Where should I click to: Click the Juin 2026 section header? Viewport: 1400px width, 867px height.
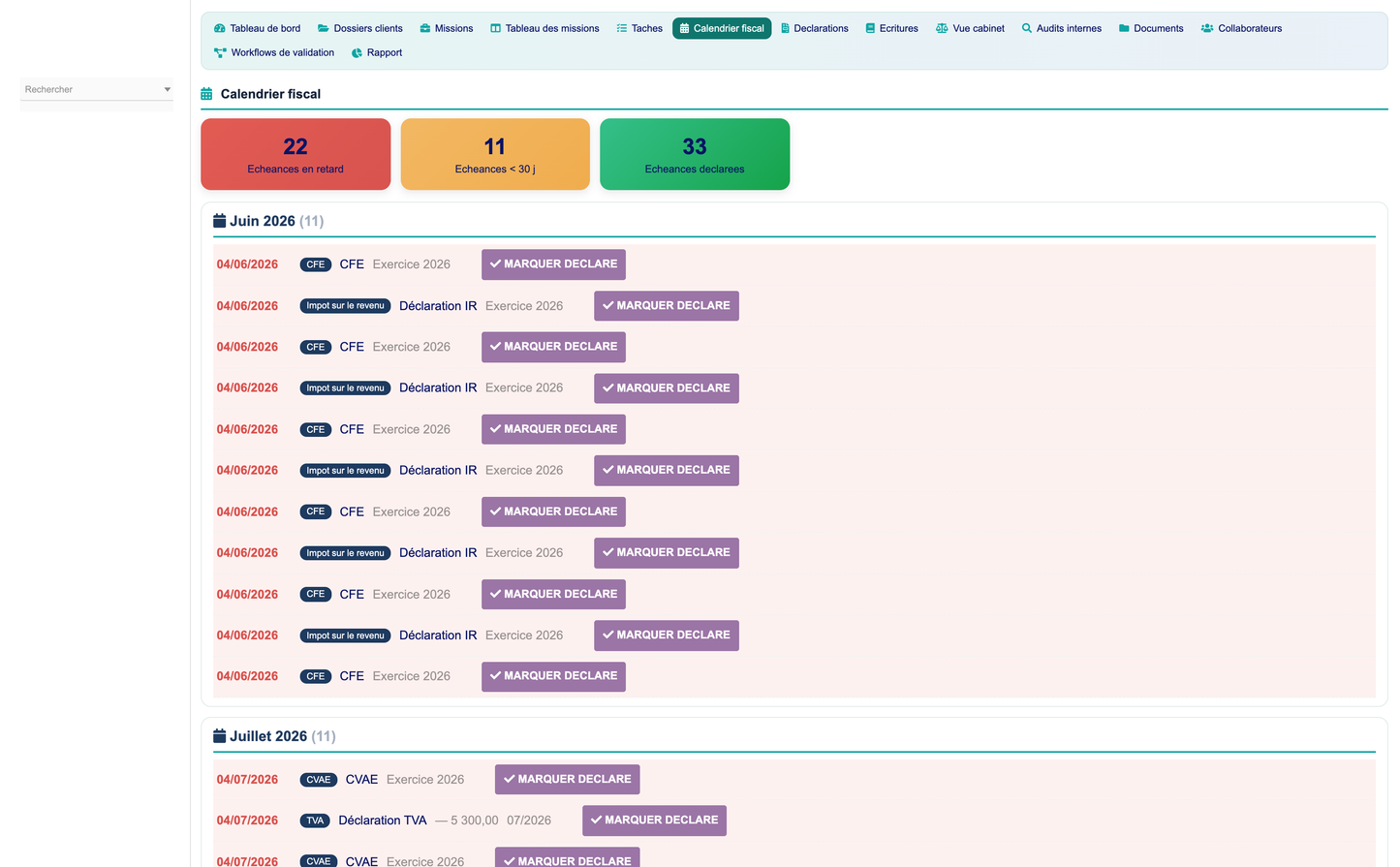pyautogui.click(x=268, y=221)
